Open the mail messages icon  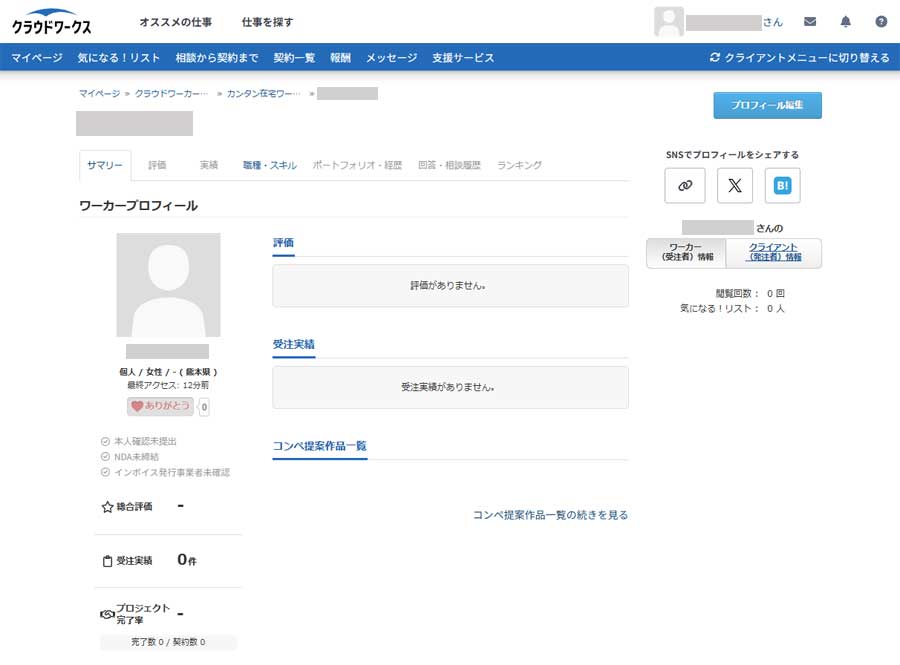click(x=810, y=22)
